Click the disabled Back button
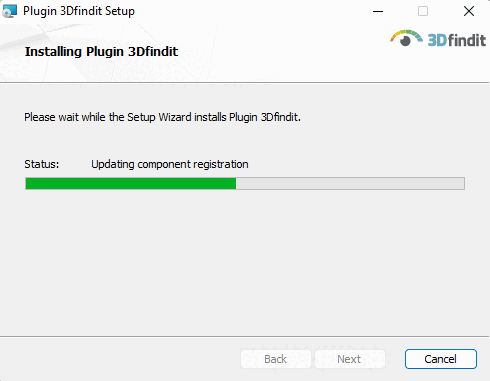The width and height of the screenshot is (490, 381). [275, 359]
